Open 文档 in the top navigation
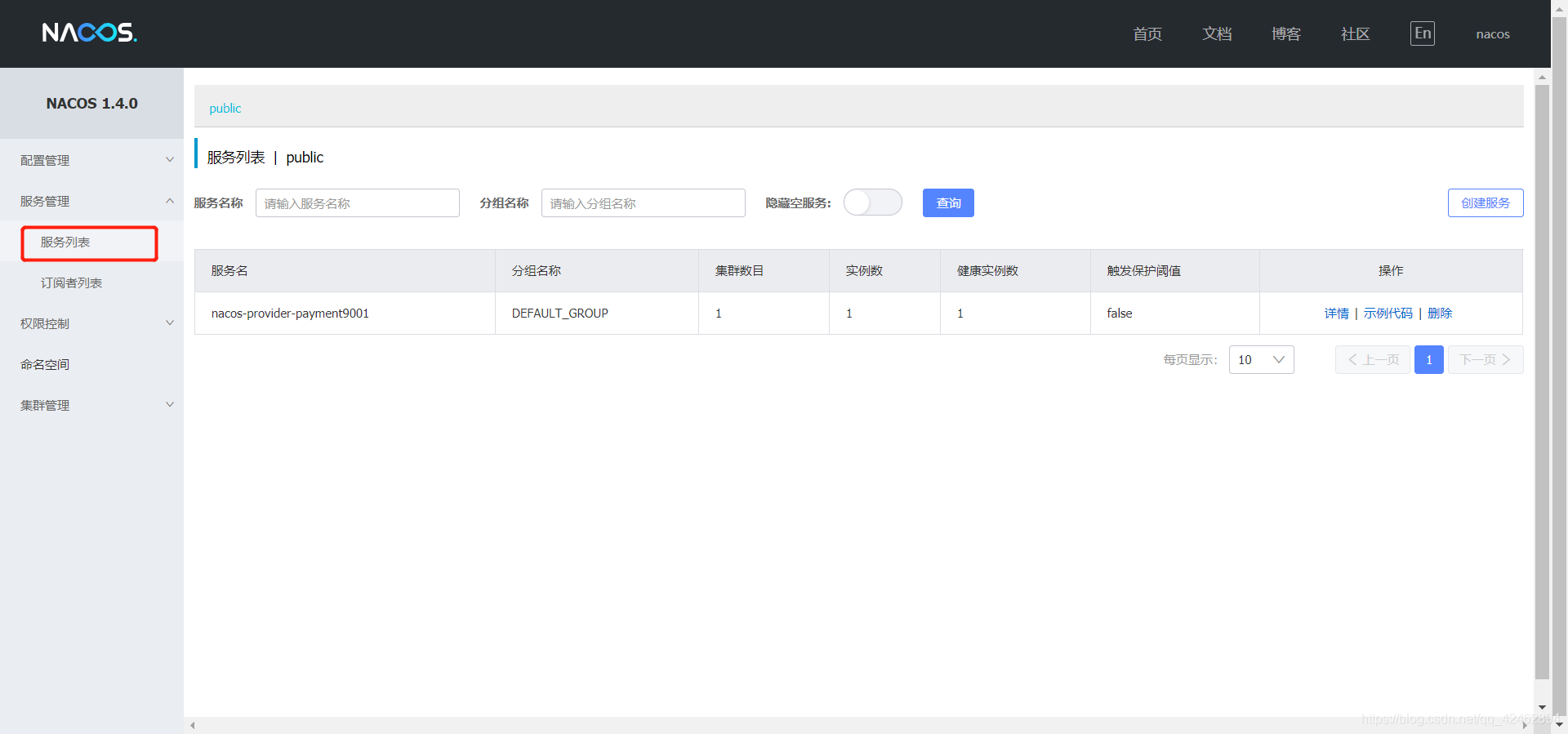The height and width of the screenshot is (734, 1568). (x=1216, y=33)
